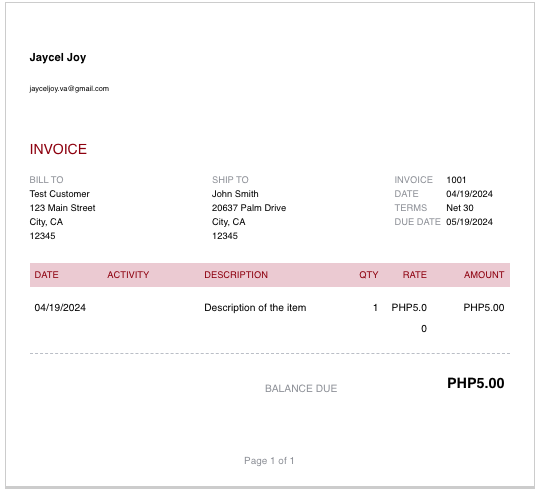Click the DESCRIPTION column header

click(236, 275)
